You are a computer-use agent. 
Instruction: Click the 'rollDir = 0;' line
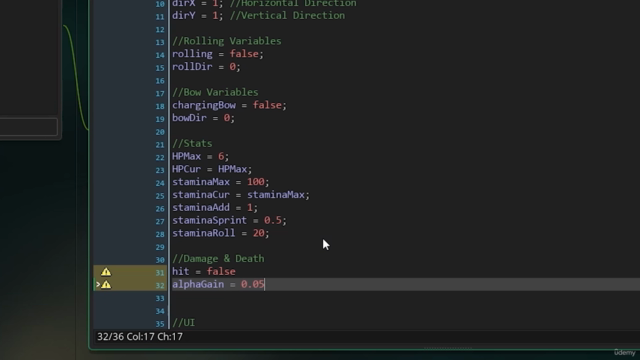pyautogui.click(x=207, y=67)
